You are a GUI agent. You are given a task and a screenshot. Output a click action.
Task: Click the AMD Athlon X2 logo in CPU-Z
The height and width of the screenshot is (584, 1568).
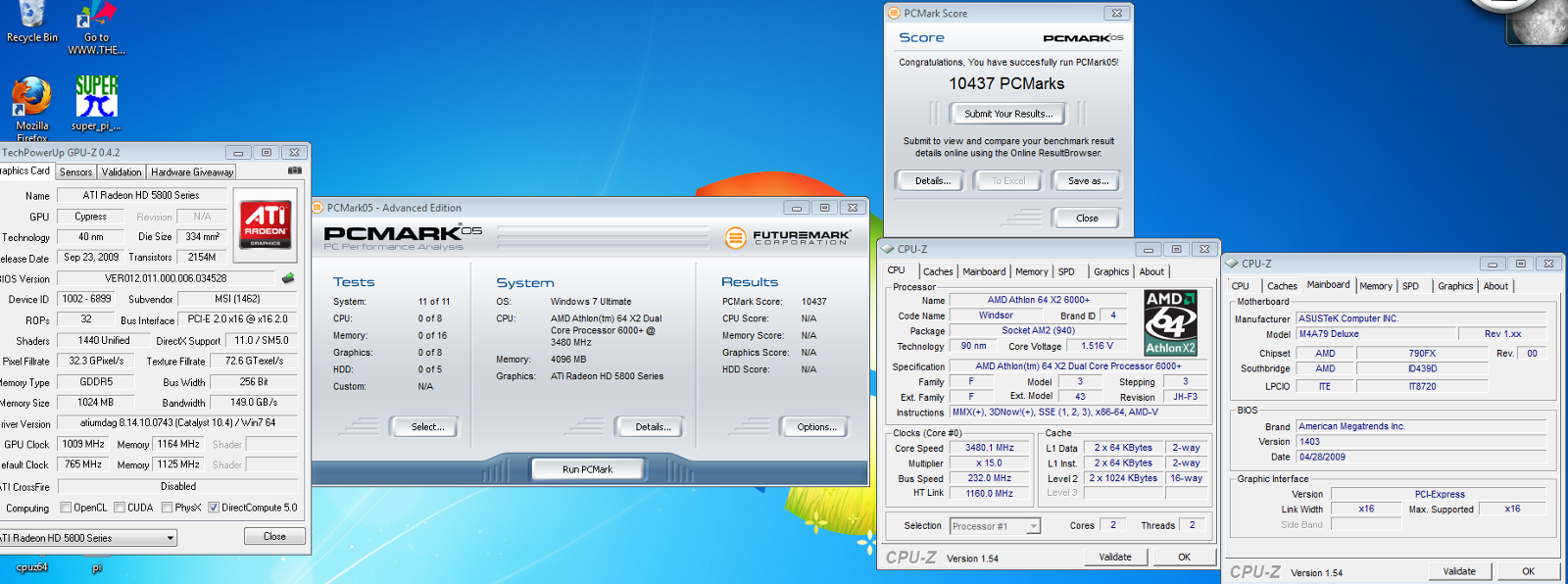click(x=1170, y=321)
